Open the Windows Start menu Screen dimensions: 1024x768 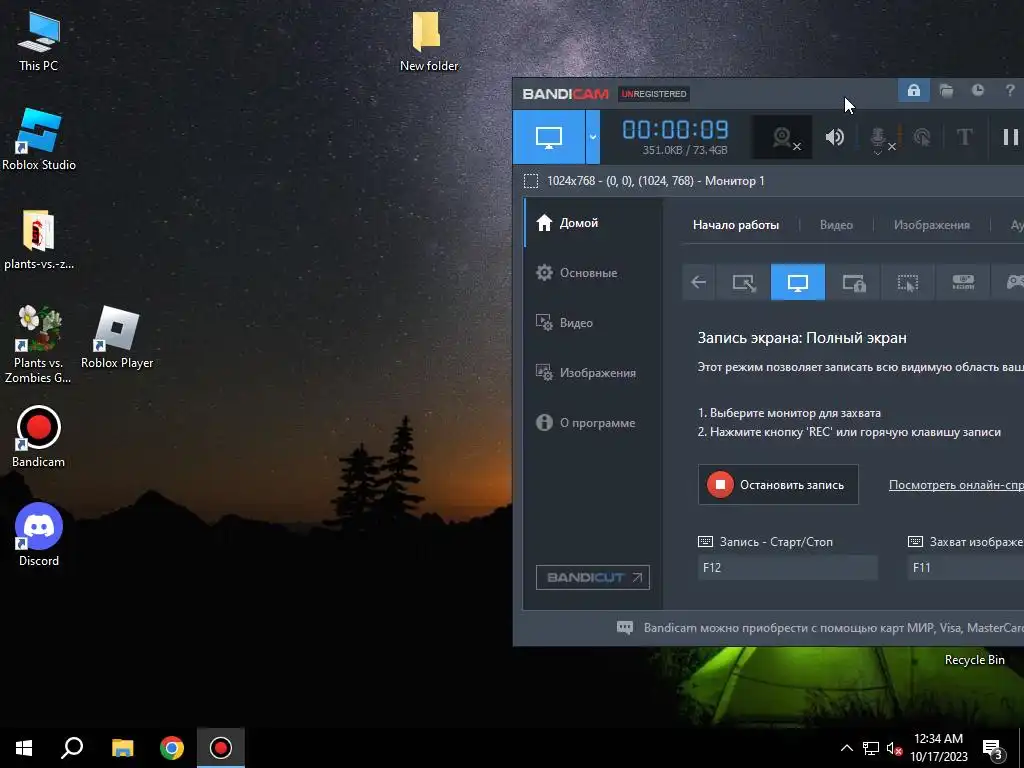click(24, 748)
